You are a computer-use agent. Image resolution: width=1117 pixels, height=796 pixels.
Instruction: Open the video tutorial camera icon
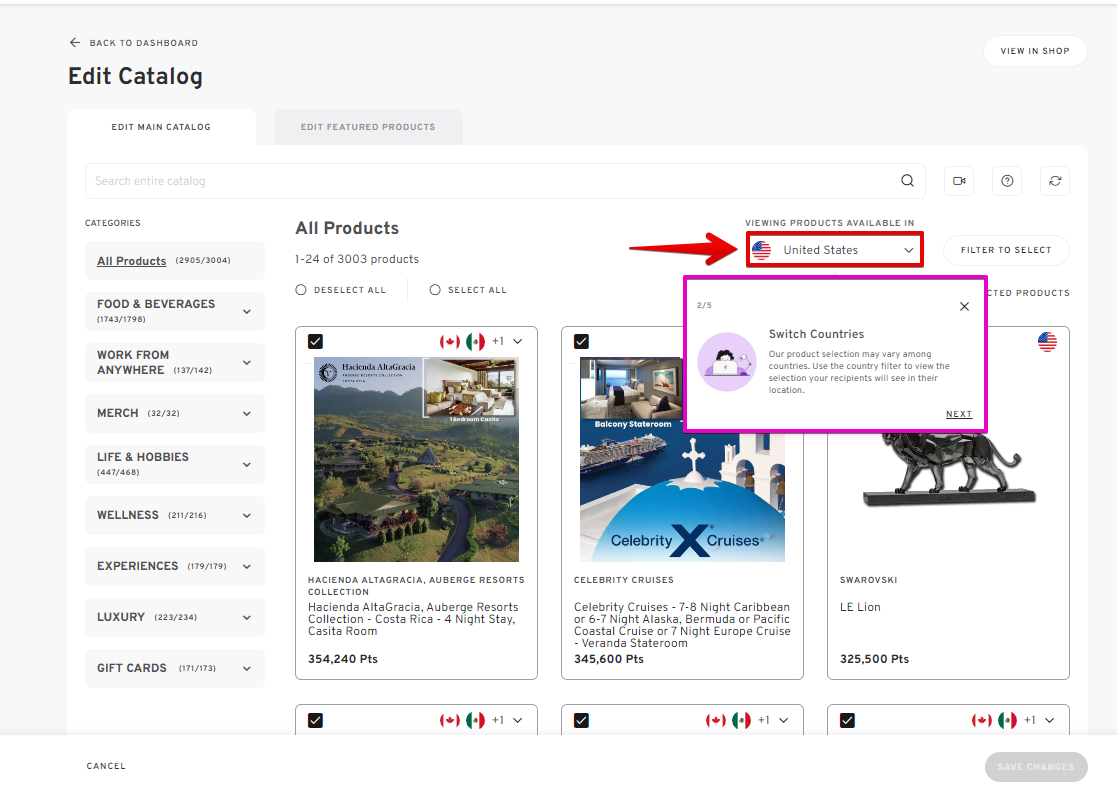point(959,181)
